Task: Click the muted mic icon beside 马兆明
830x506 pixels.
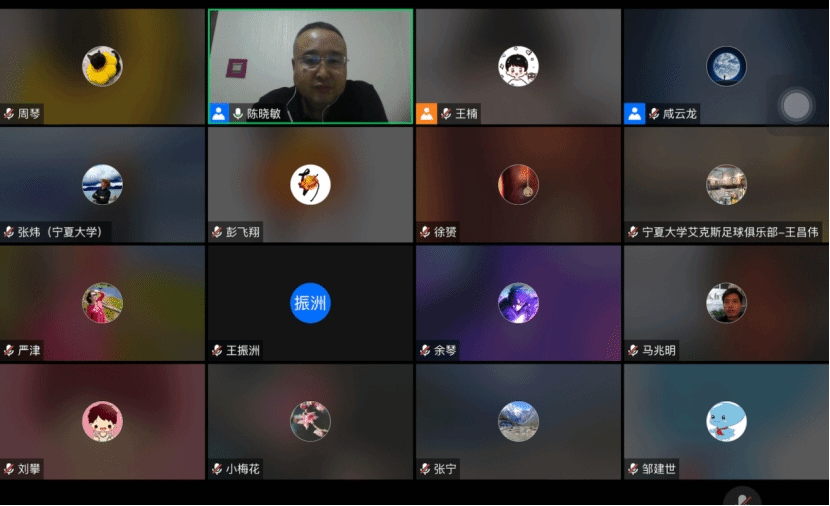Action: 633,350
